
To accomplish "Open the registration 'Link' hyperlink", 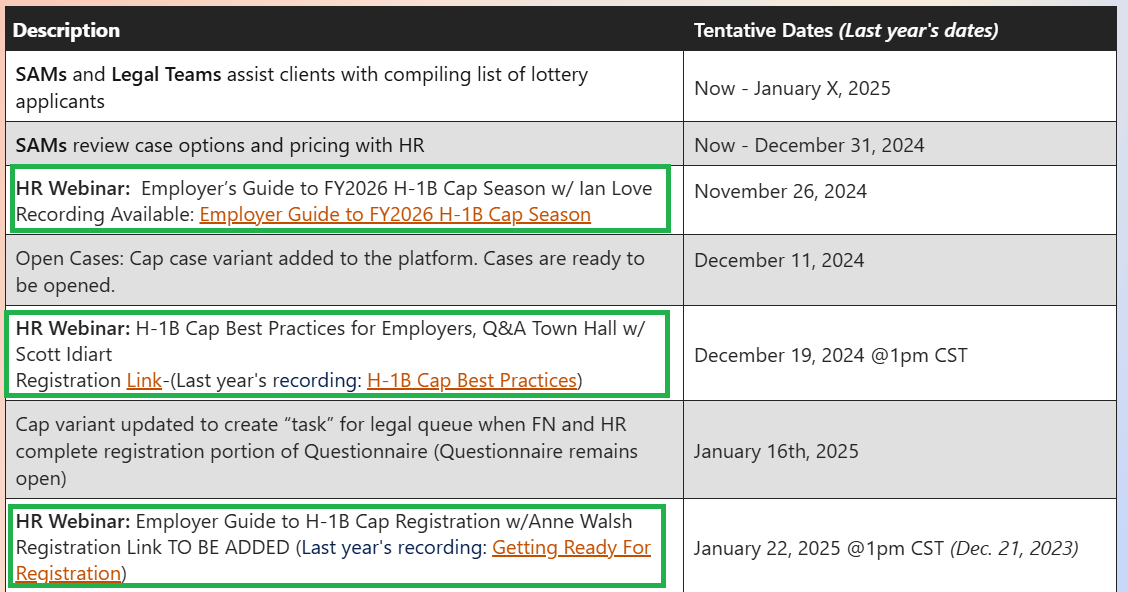I will click(144, 380).
